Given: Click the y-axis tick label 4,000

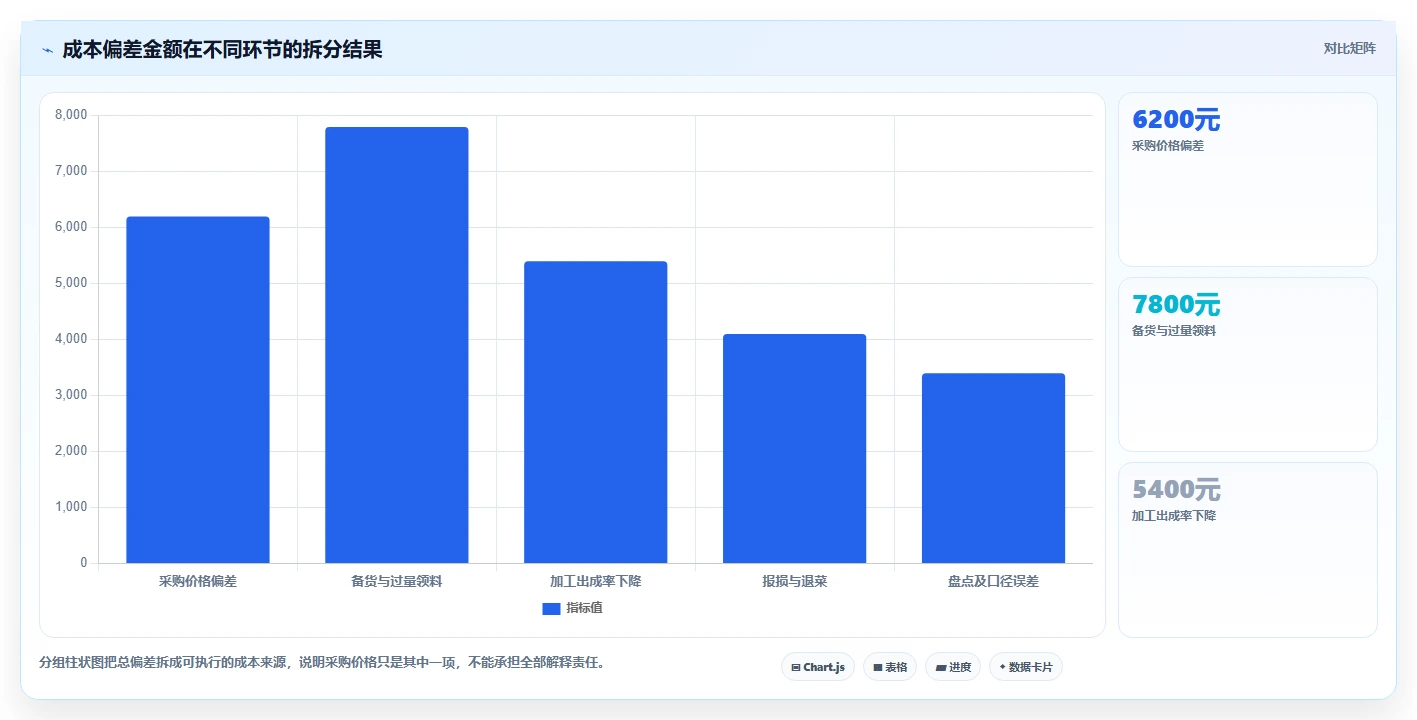Looking at the screenshot, I should click(71, 339).
